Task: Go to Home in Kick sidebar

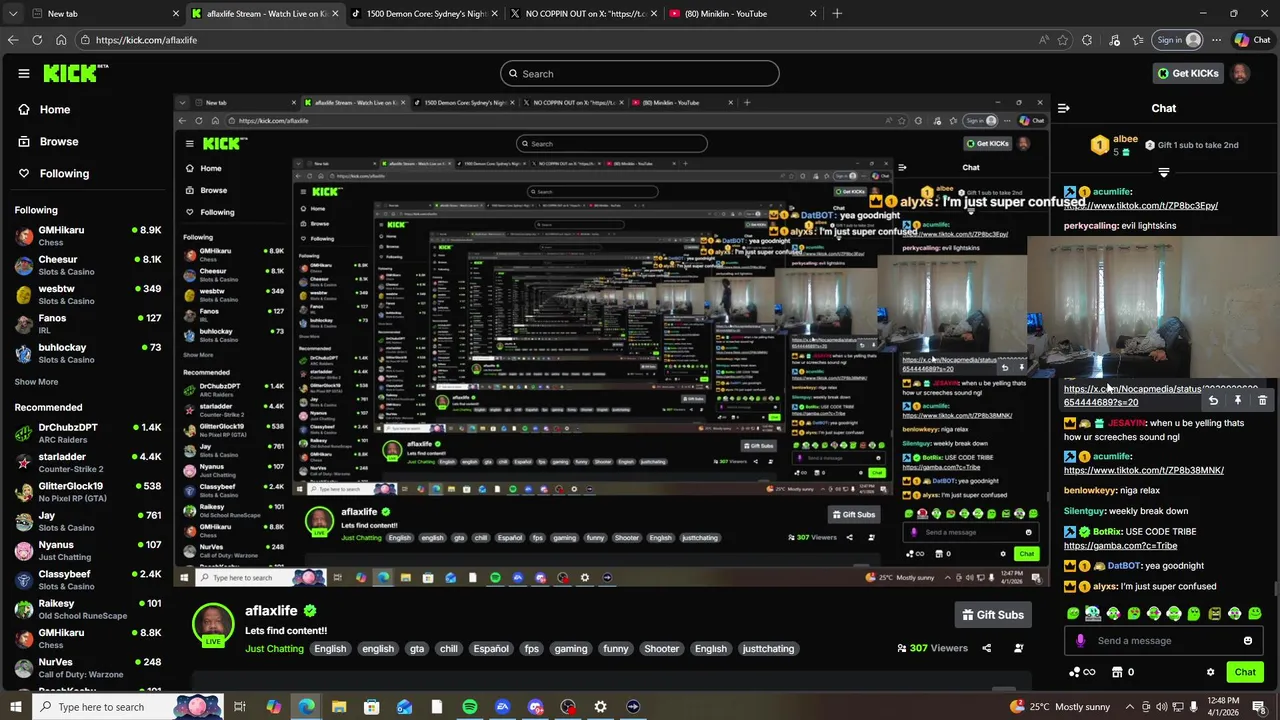Action: pyautogui.click(x=55, y=109)
